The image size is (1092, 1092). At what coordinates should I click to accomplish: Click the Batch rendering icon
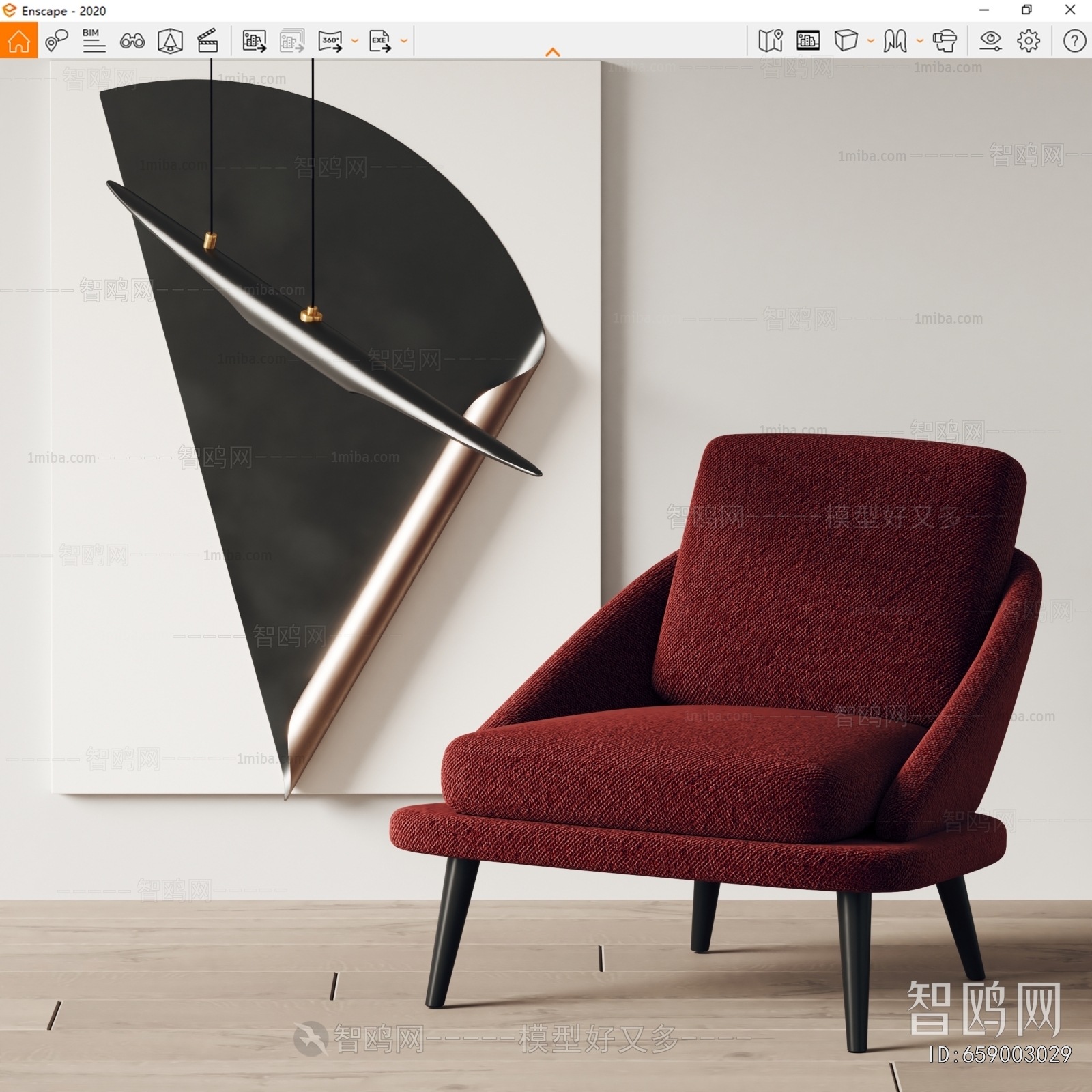pos(292,41)
